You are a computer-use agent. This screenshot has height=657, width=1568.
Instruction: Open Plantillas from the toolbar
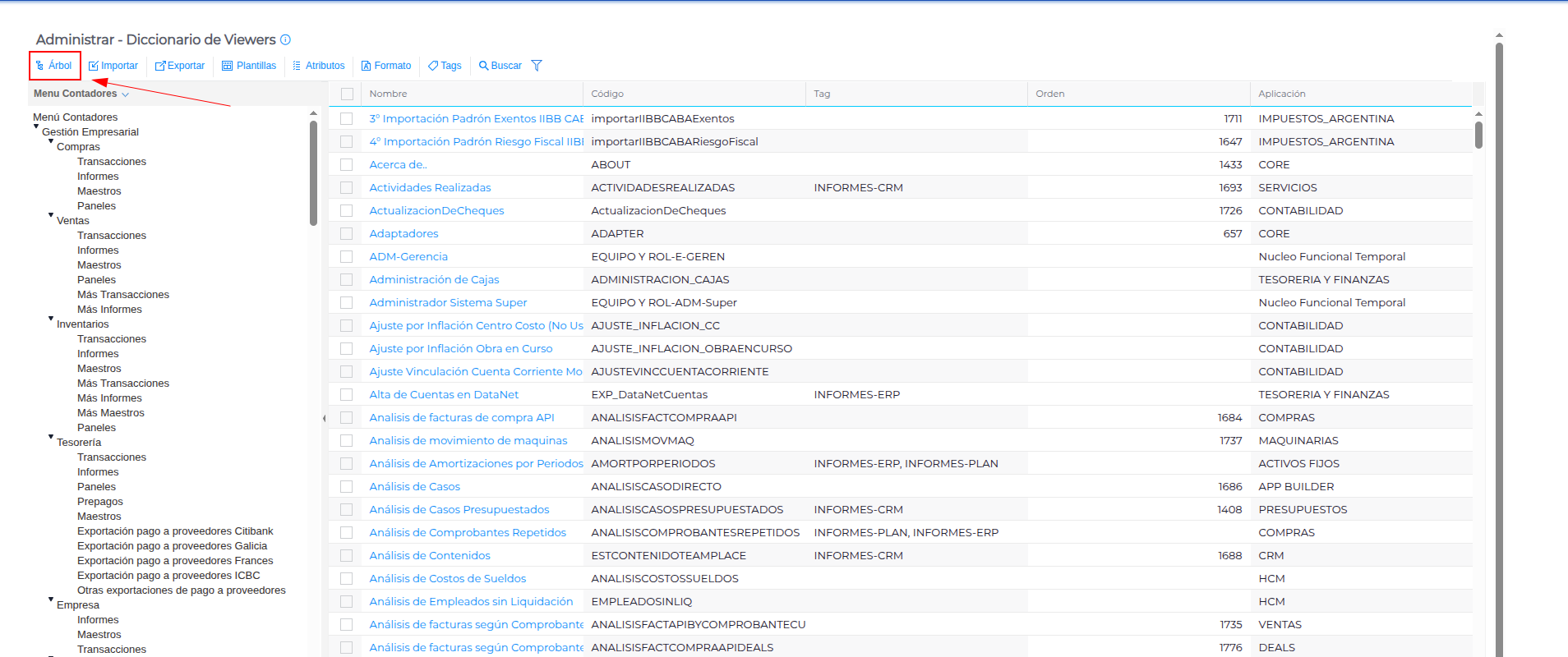coord(249,66)
